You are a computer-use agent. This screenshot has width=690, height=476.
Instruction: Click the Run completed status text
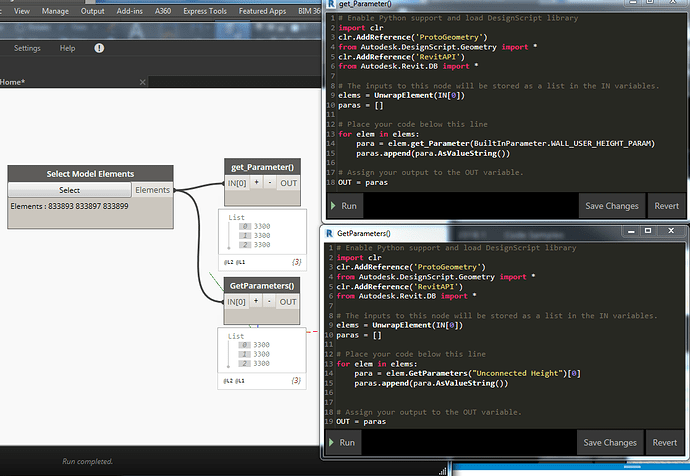pos(88,461)
